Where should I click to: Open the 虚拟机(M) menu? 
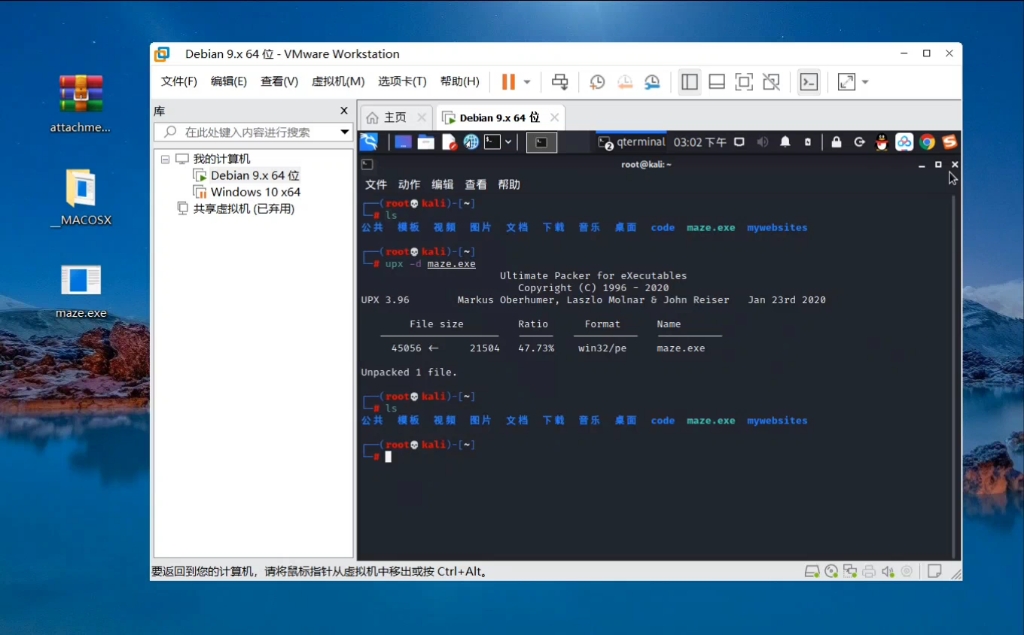click(338, 82)
